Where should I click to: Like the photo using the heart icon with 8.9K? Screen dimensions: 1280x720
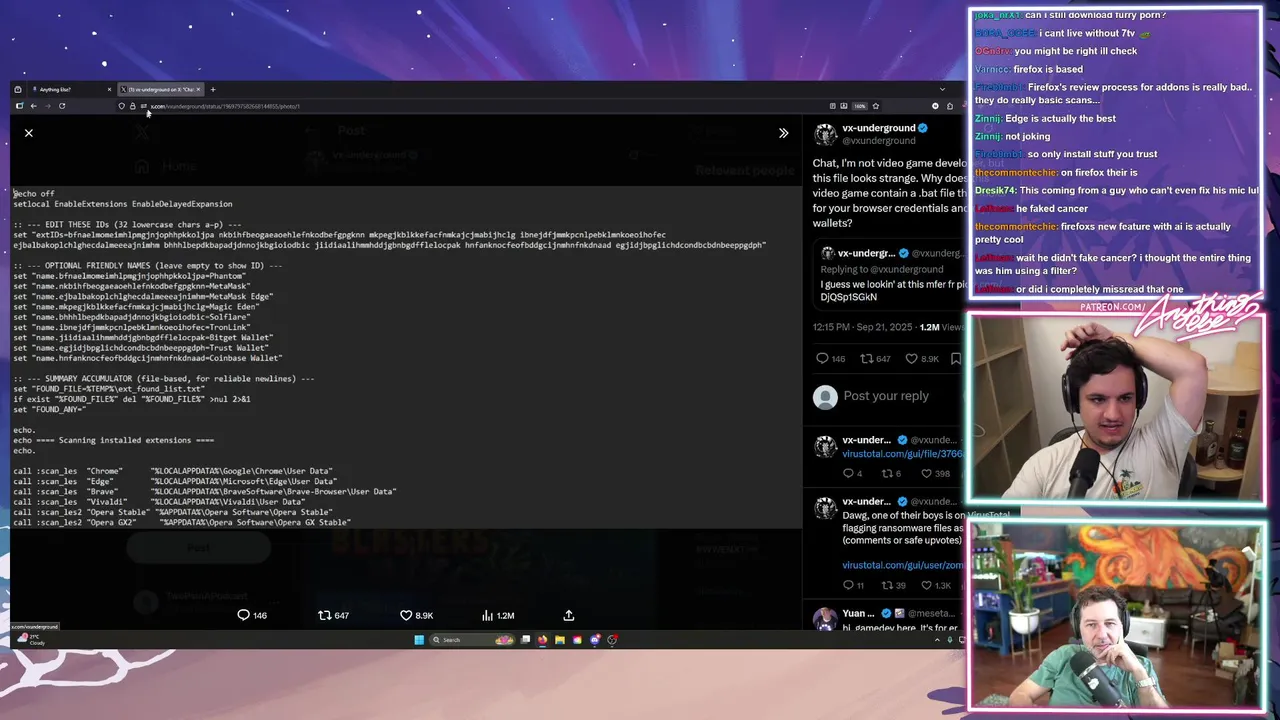406,615
